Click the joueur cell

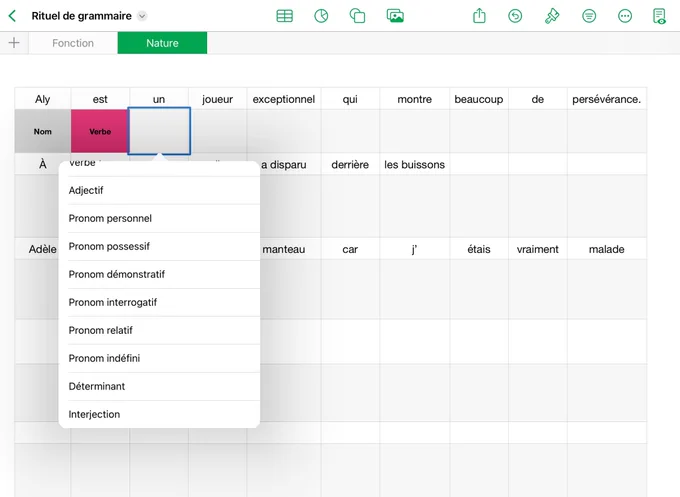(x=217, y=99)
